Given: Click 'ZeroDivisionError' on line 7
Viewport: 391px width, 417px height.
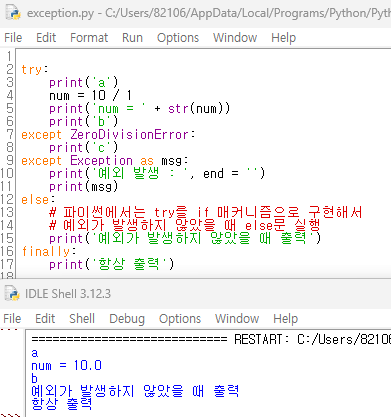Looking at the screenshot, I should point(129,134).
